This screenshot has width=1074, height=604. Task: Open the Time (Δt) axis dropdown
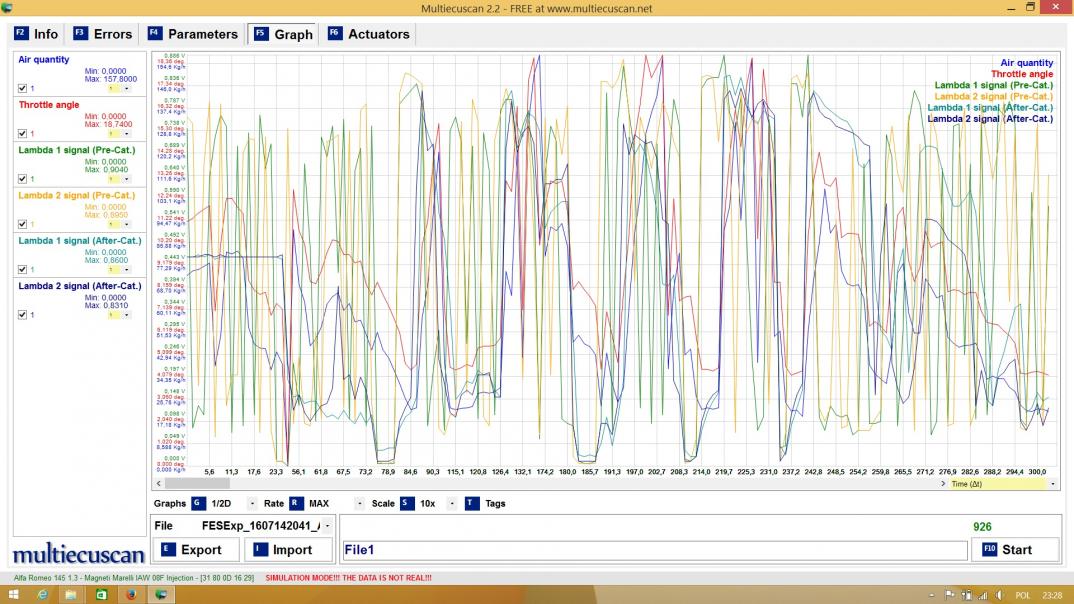[x=1053, y=484]
